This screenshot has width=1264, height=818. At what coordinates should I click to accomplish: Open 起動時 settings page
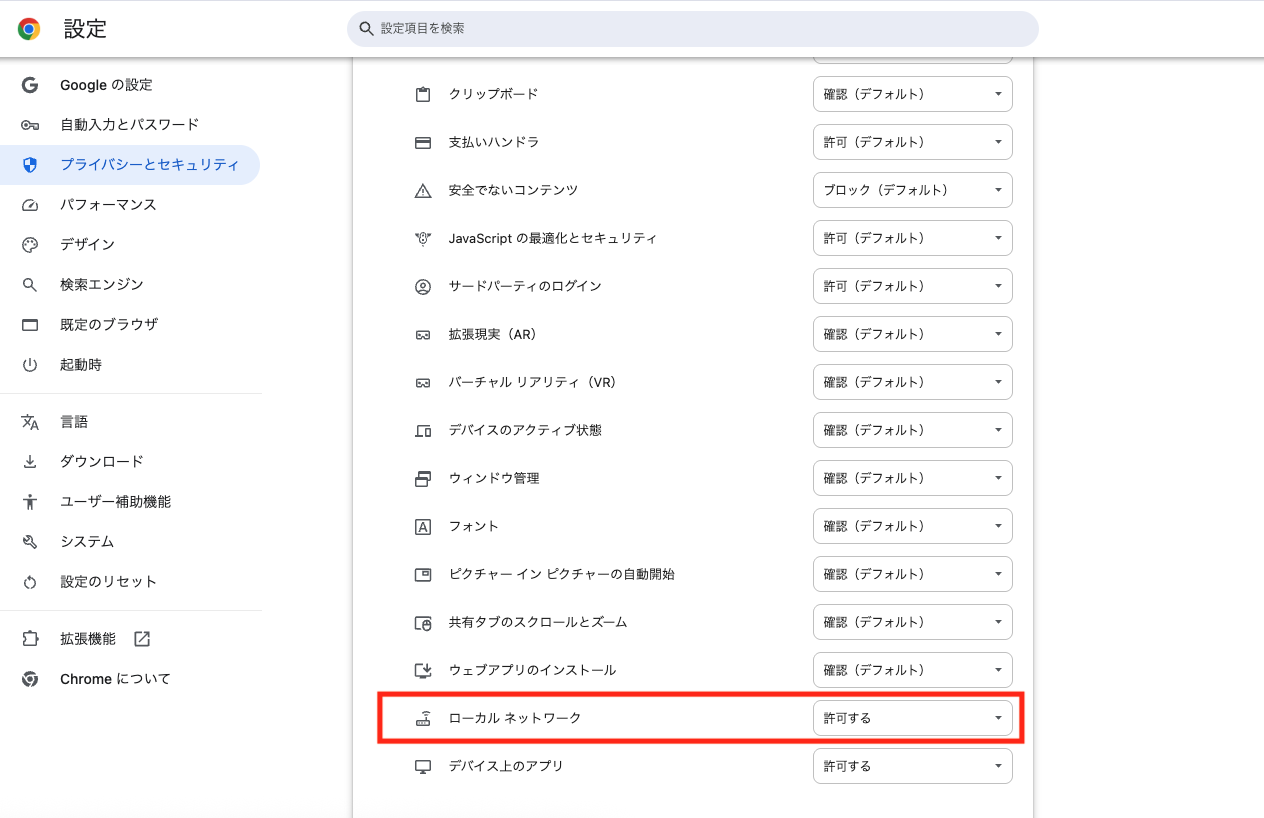click(x=130, y=365)
